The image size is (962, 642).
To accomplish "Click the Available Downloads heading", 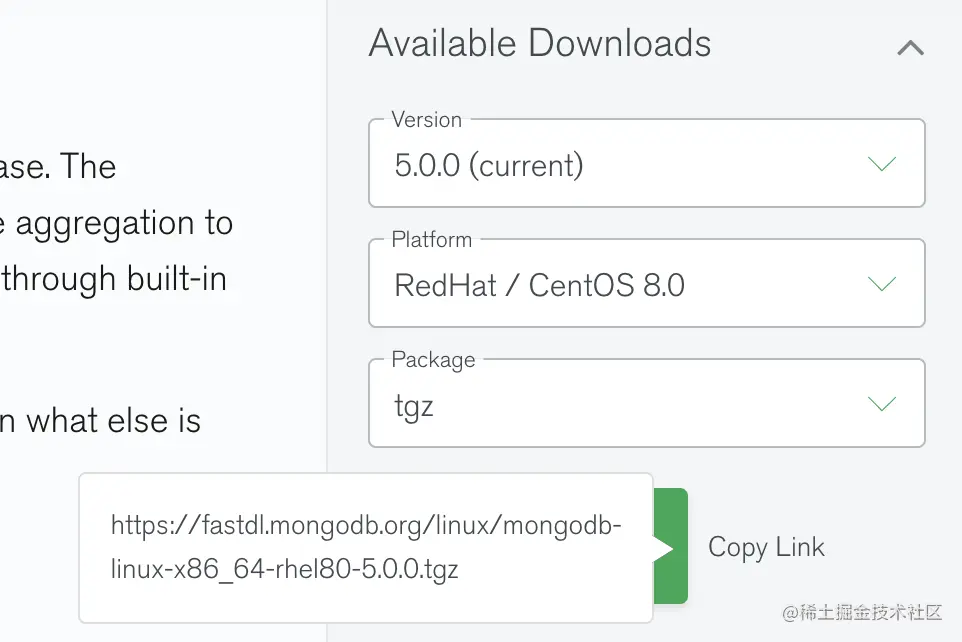I will pyautogui.click(x=540, y=43).
